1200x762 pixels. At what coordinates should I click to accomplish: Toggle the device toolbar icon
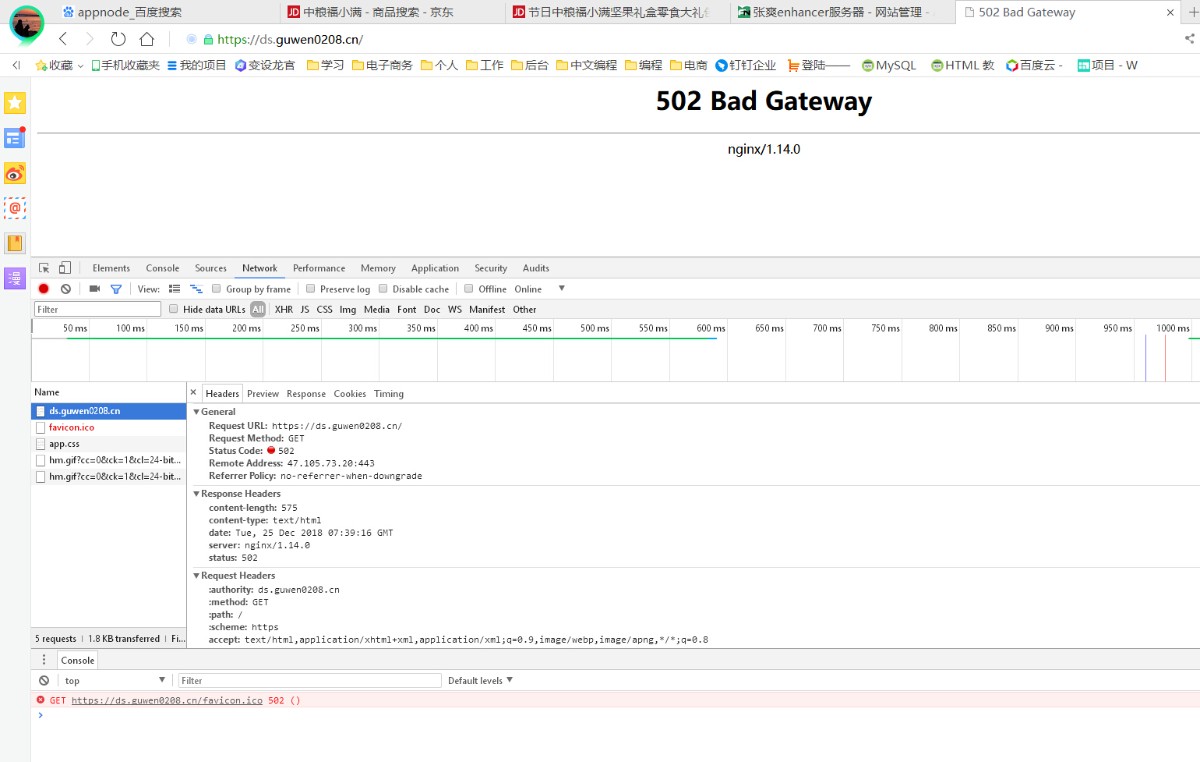point(65,268)
